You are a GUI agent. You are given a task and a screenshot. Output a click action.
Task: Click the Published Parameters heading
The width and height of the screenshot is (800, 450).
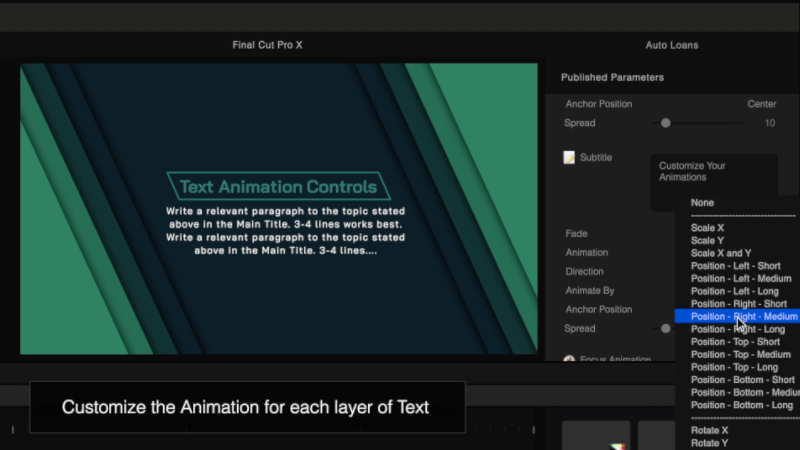612,78
